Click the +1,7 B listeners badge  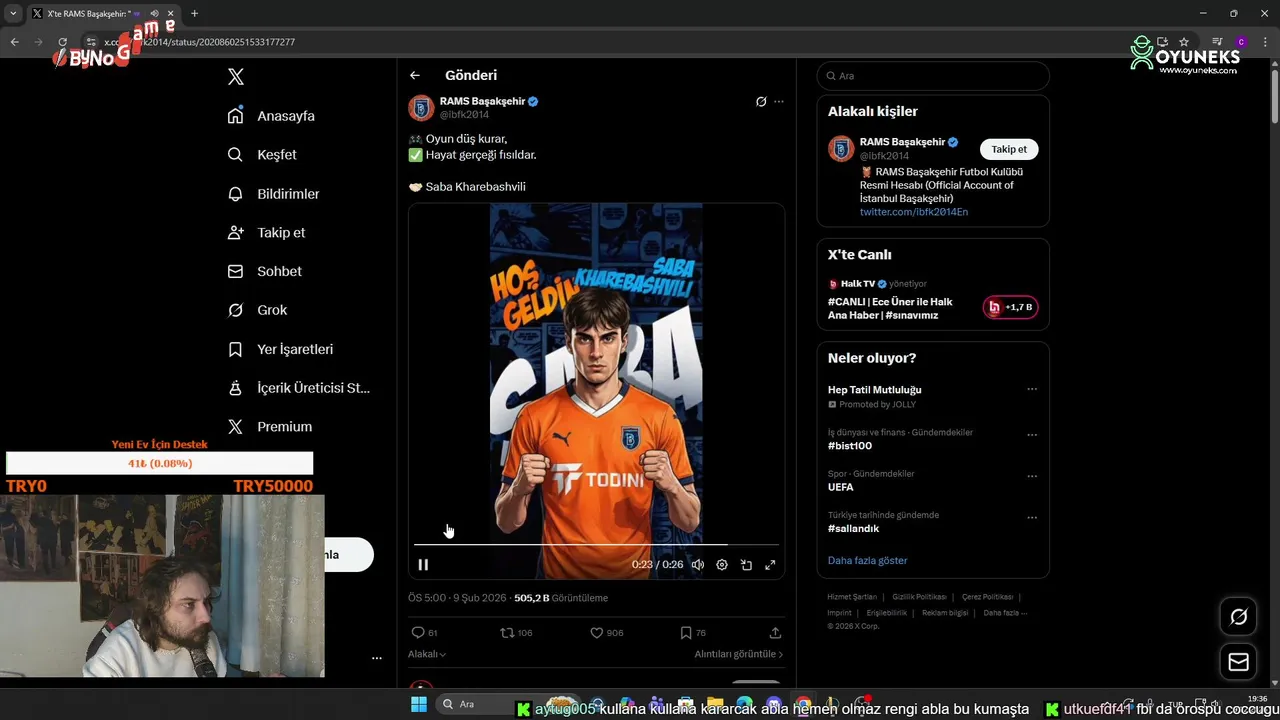click(1011, 307)
